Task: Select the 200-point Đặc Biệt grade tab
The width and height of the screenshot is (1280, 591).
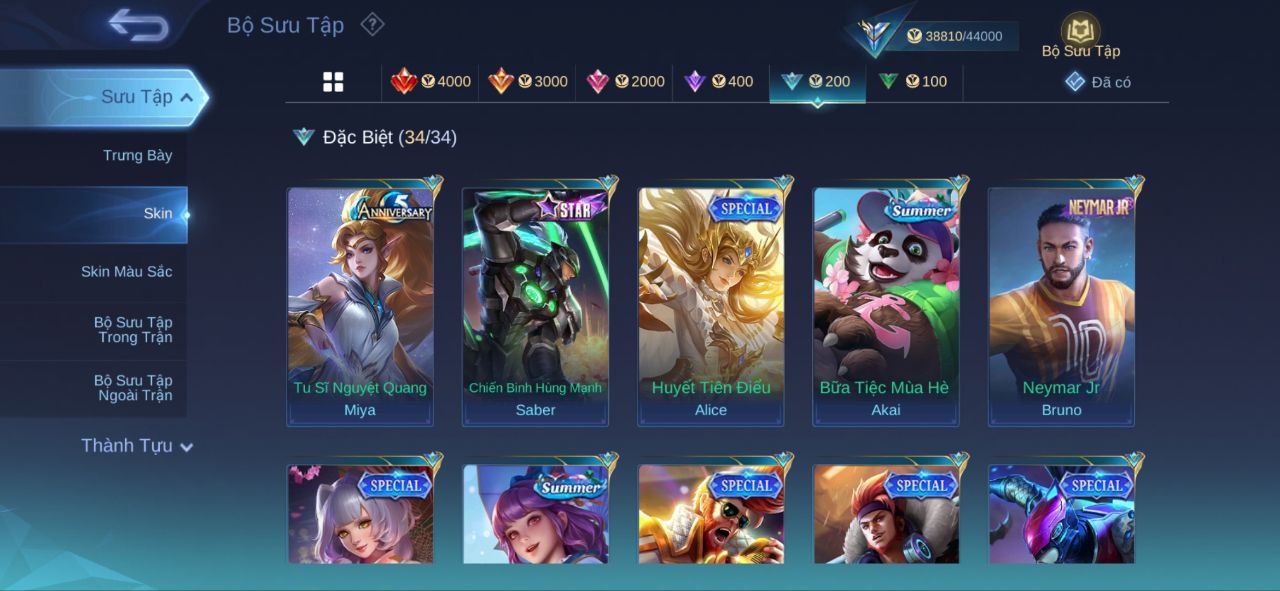Action: coord(816,83)
